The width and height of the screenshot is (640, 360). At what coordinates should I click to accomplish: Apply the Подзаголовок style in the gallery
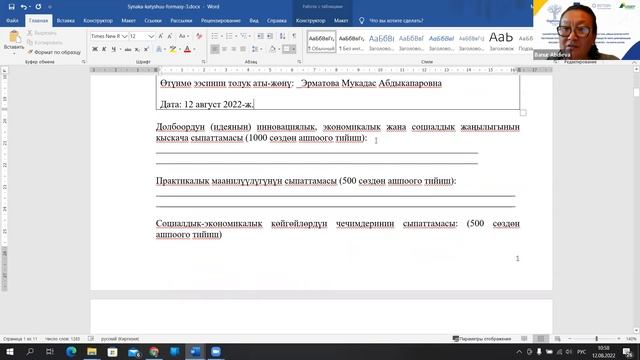coord(525,42)
